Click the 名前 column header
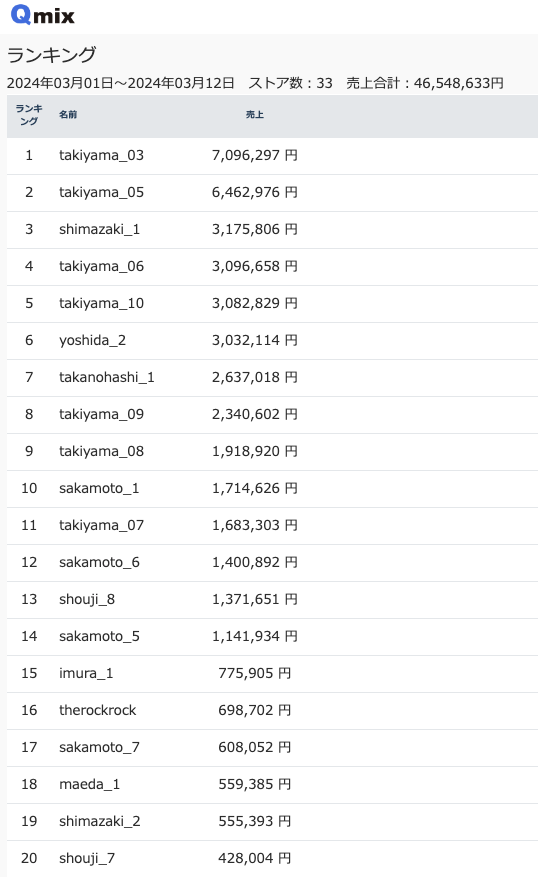 click(68, 115)
